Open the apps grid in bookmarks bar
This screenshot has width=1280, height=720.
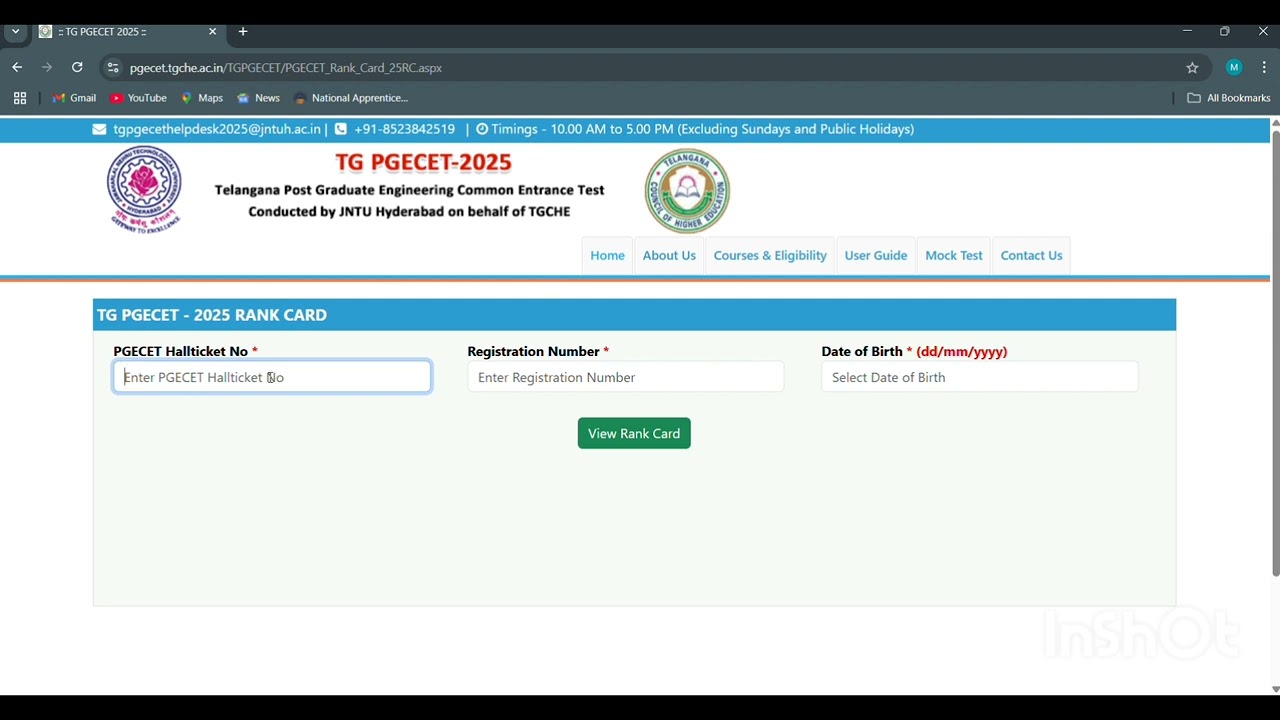pos(20,98)
